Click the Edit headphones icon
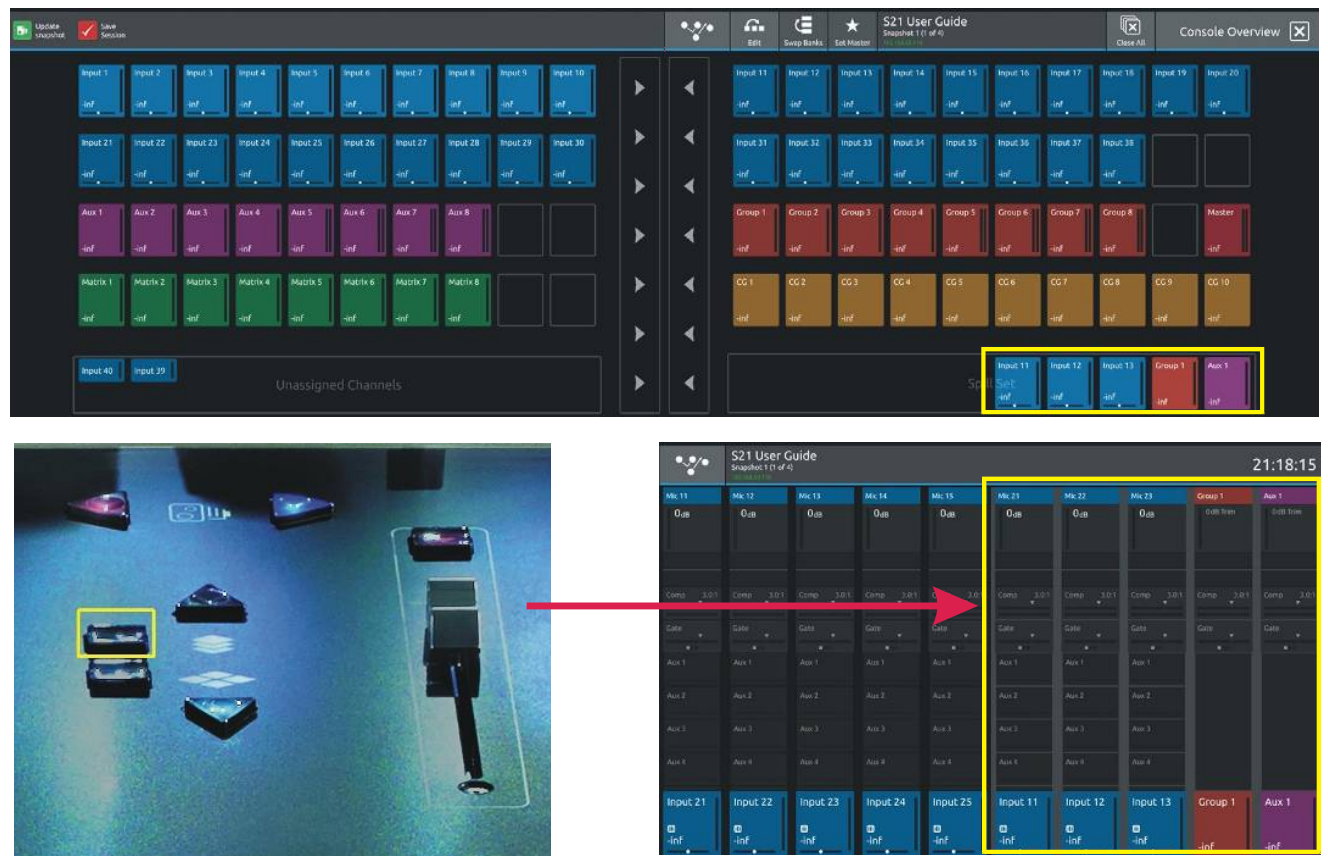Screen dimensions: 1328x868 (x=754, y=26)
